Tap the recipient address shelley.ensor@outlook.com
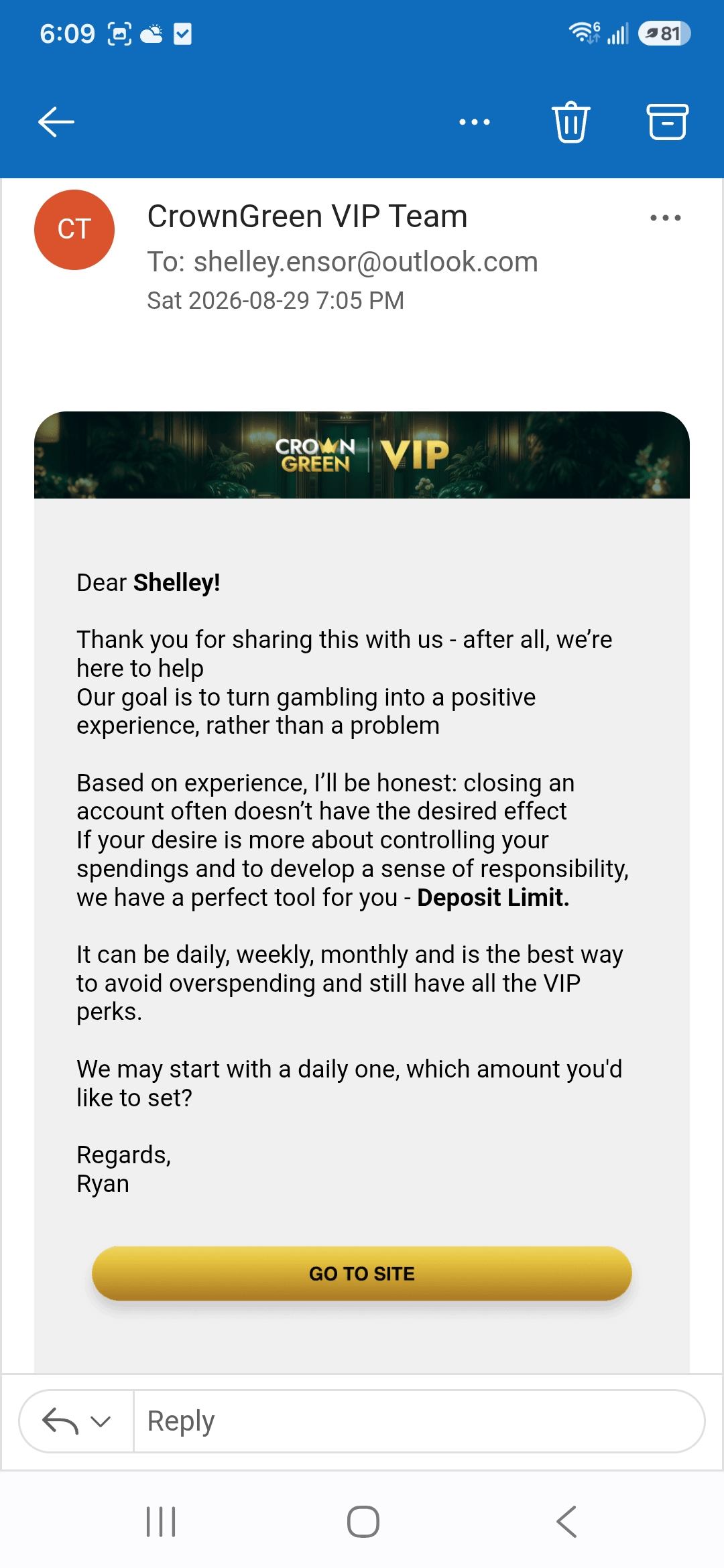Viewport: 724px width, 1568px height. click(x=366, y=262)
